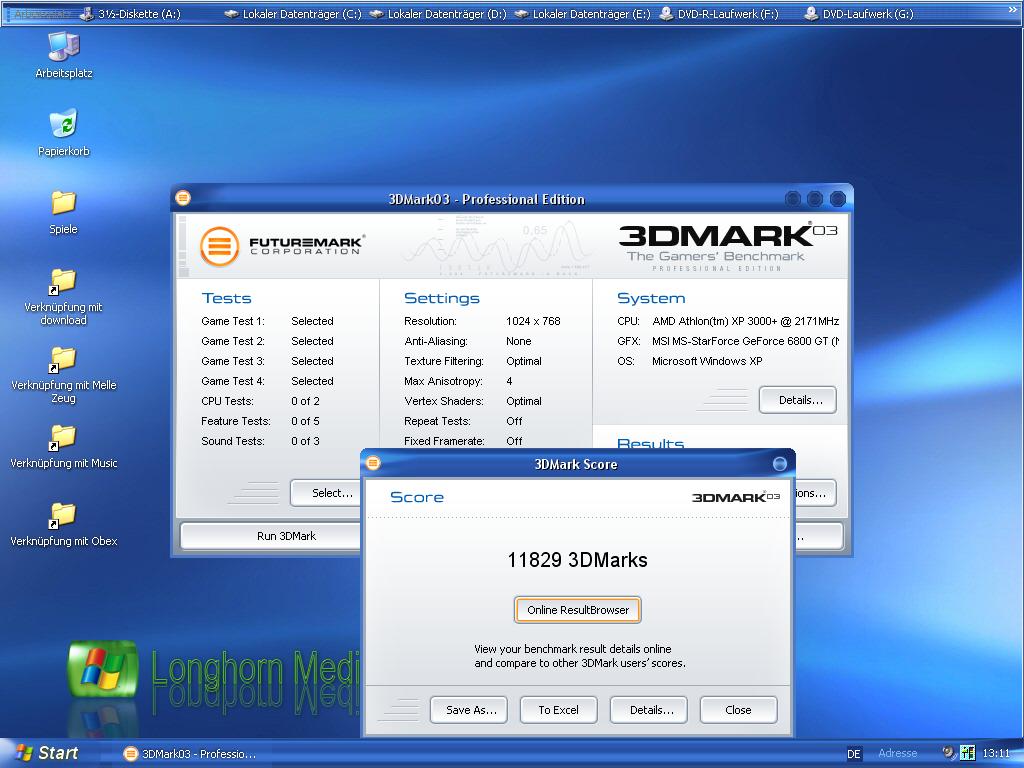Select the Verknüpfung mit Obex shortcut
This screenshot has height=768, width=1024.
tap(63, 524)
